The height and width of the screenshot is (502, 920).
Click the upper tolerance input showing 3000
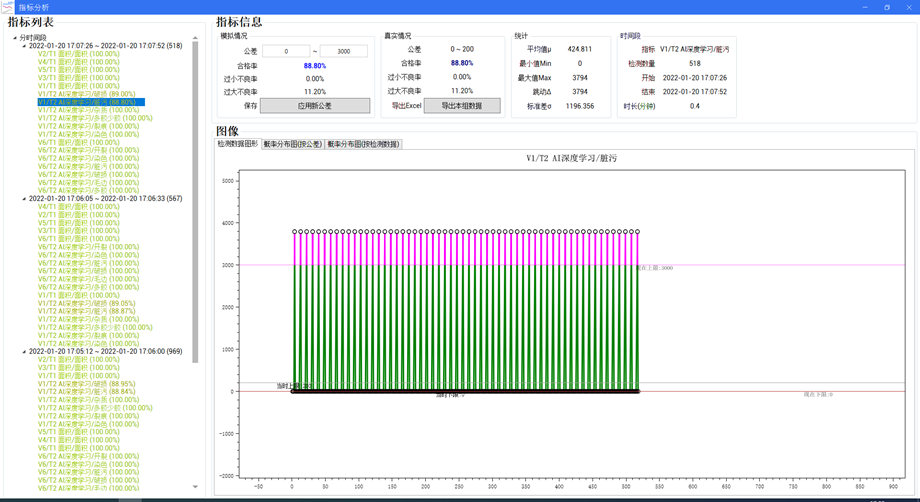pos(344,51)
